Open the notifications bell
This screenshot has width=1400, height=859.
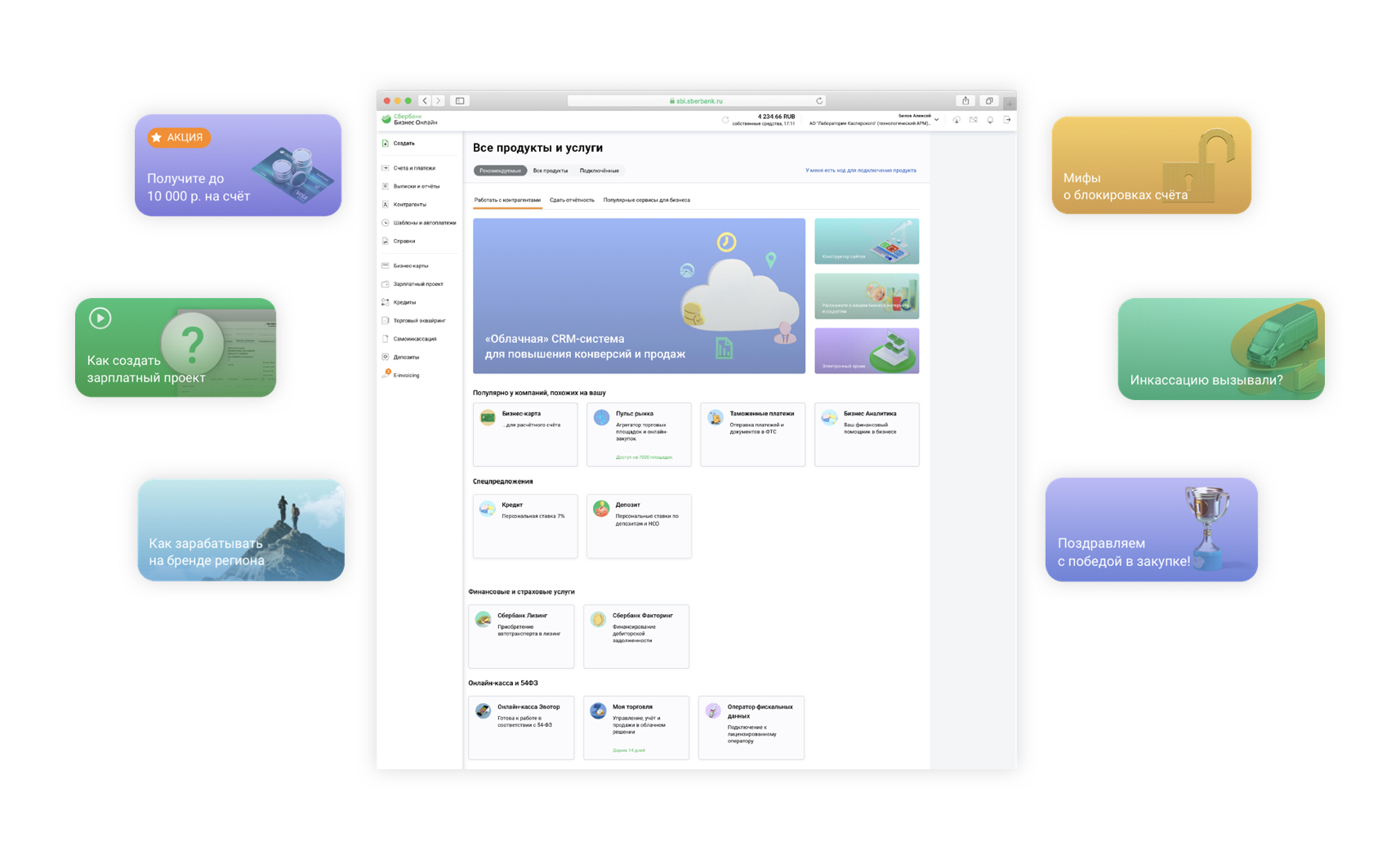pos(990,120)
